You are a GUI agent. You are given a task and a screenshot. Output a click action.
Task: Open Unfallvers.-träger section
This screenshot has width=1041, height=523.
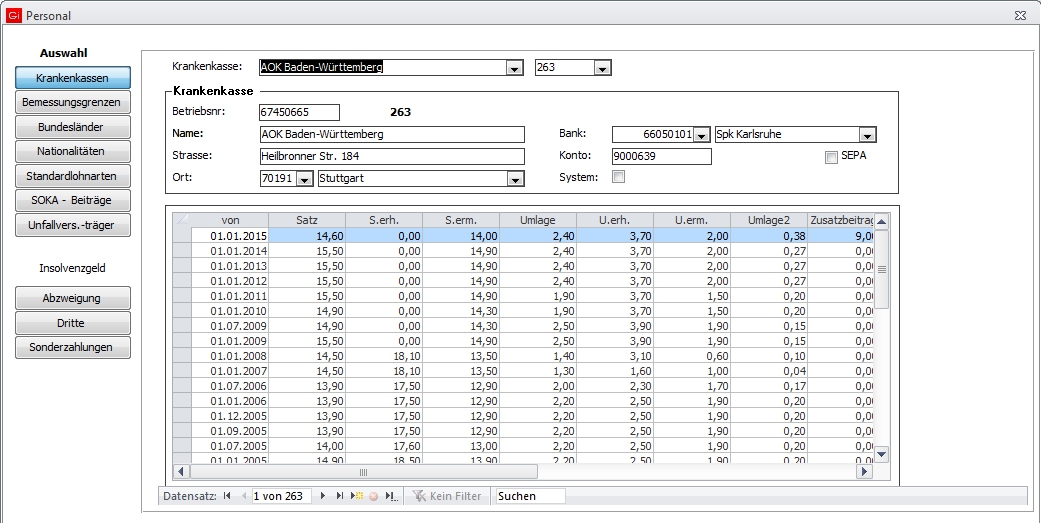(x=73, y=225)
